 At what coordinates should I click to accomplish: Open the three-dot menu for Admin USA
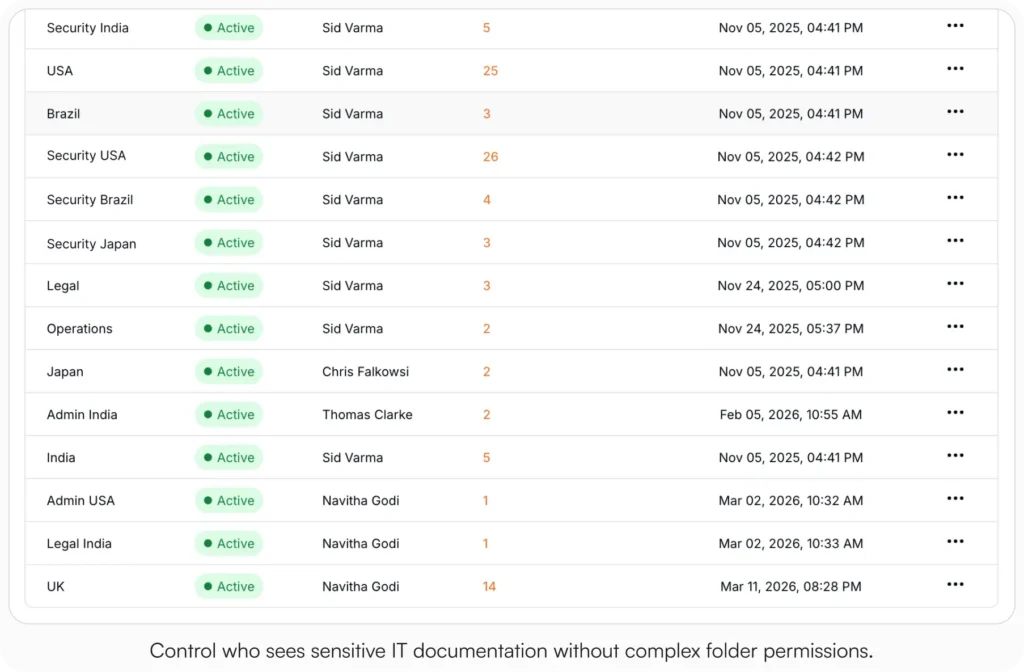pyautogui.click(x=955, y=500)
